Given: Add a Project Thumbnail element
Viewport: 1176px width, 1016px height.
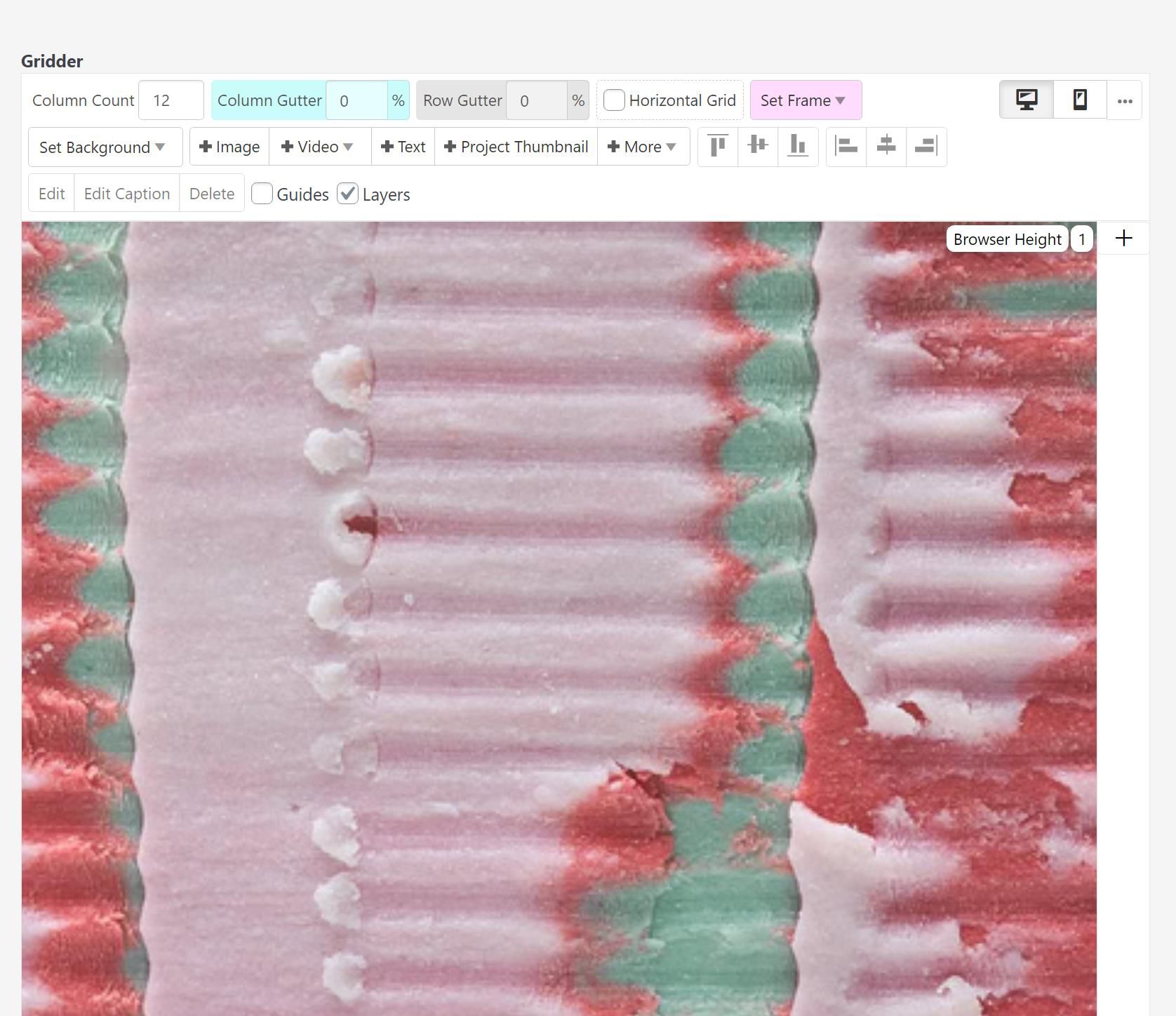Looking at the screenshot, I should pos(516,147).
